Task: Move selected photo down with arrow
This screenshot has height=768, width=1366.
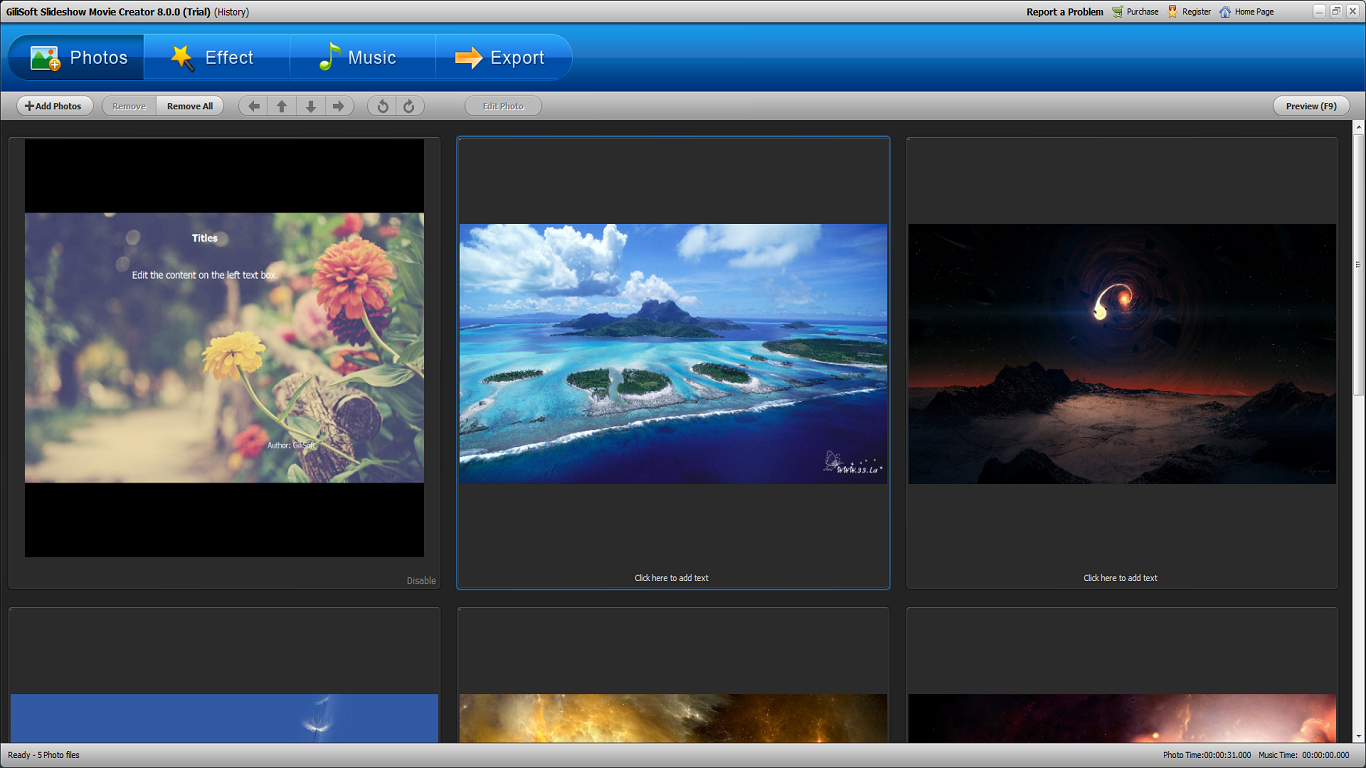Action: pyautogui.click(x=311, y=106)
